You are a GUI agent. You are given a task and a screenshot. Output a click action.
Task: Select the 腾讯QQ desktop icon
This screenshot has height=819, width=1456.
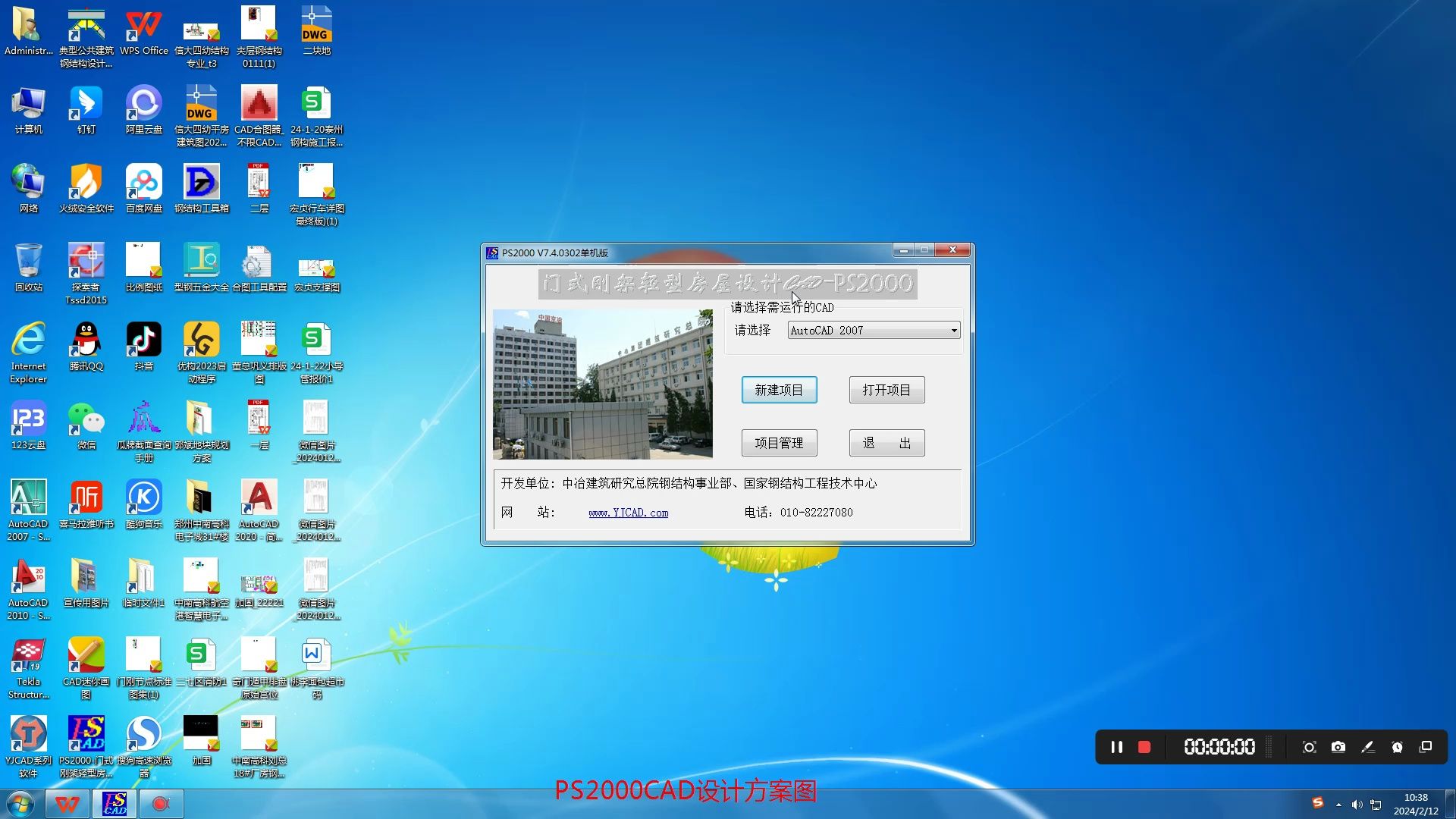click(x=86, y=347)
